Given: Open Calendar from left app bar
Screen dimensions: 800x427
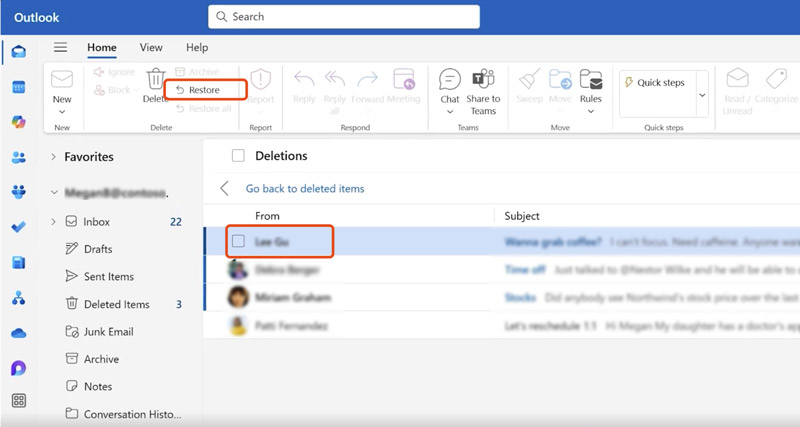Looking at the screenshot, I should click(x=19, y=87).
